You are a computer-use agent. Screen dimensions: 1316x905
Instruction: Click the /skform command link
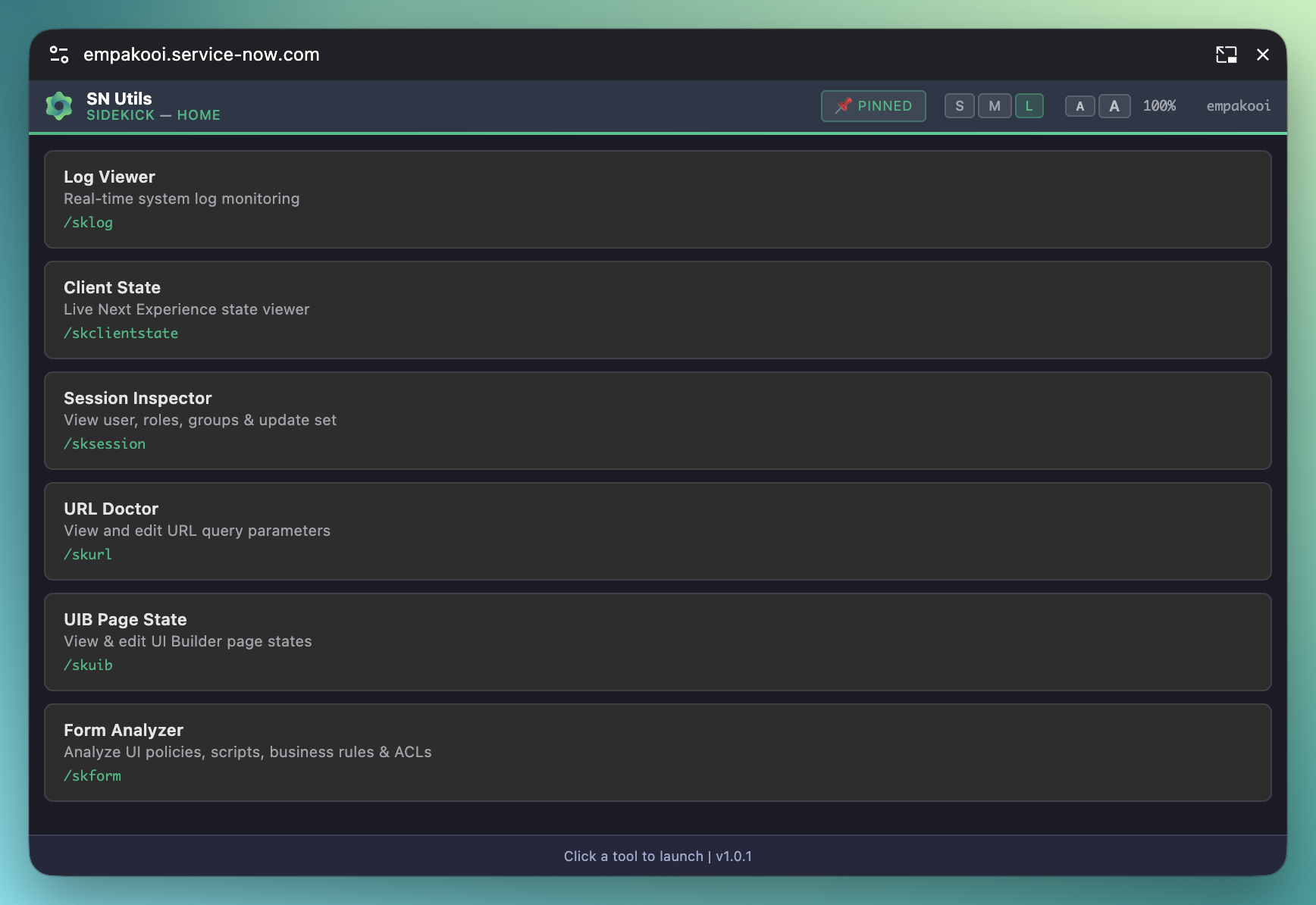(92, 775)
